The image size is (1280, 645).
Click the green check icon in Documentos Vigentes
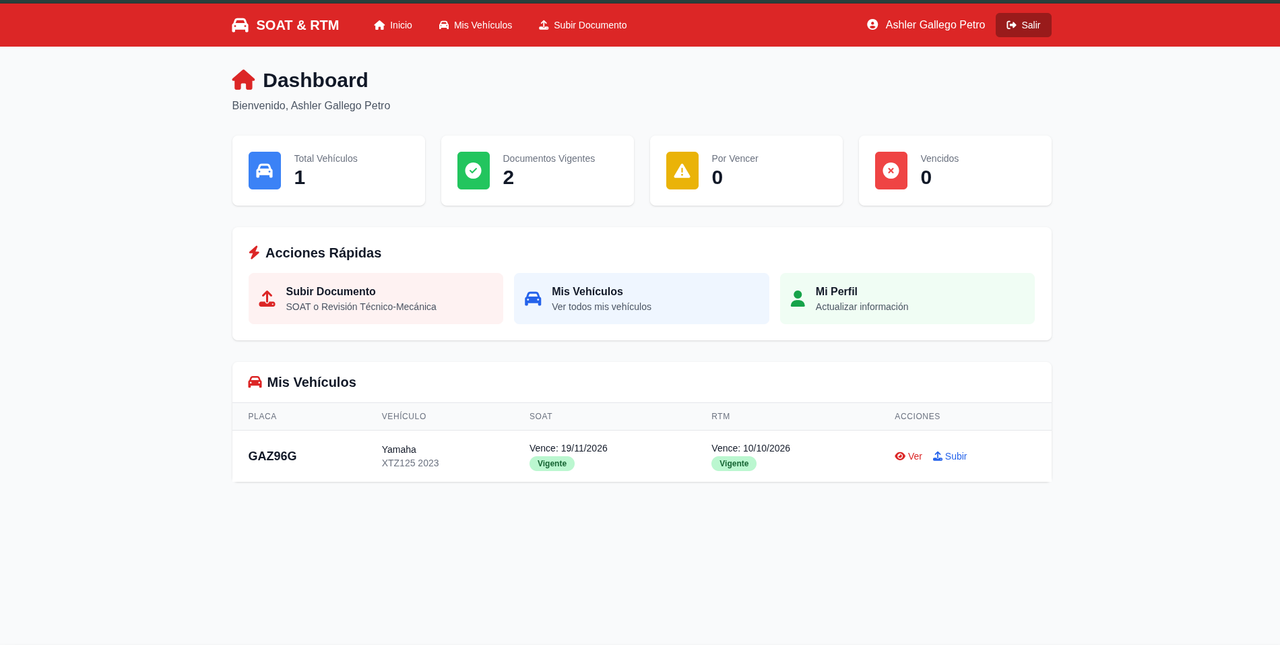[x=473, y=171]
